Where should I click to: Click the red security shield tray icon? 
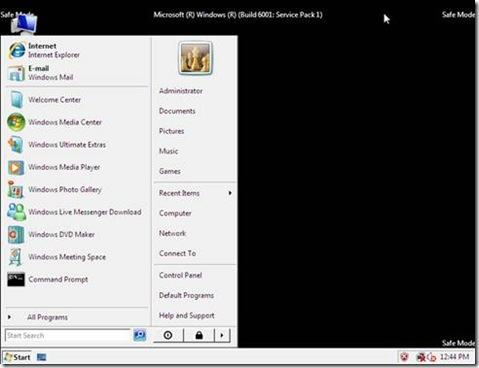(404, 357)
